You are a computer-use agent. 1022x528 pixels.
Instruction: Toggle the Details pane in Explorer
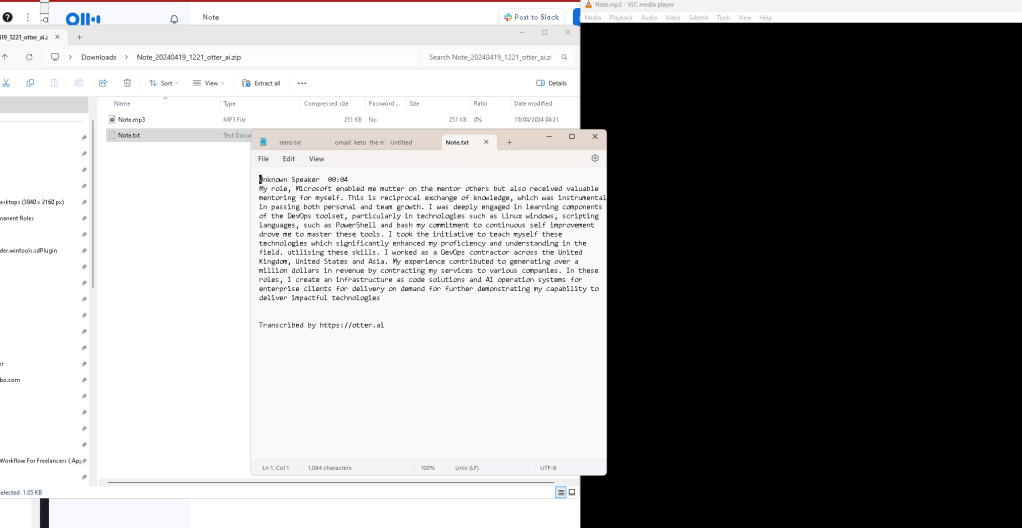[551, 83]
